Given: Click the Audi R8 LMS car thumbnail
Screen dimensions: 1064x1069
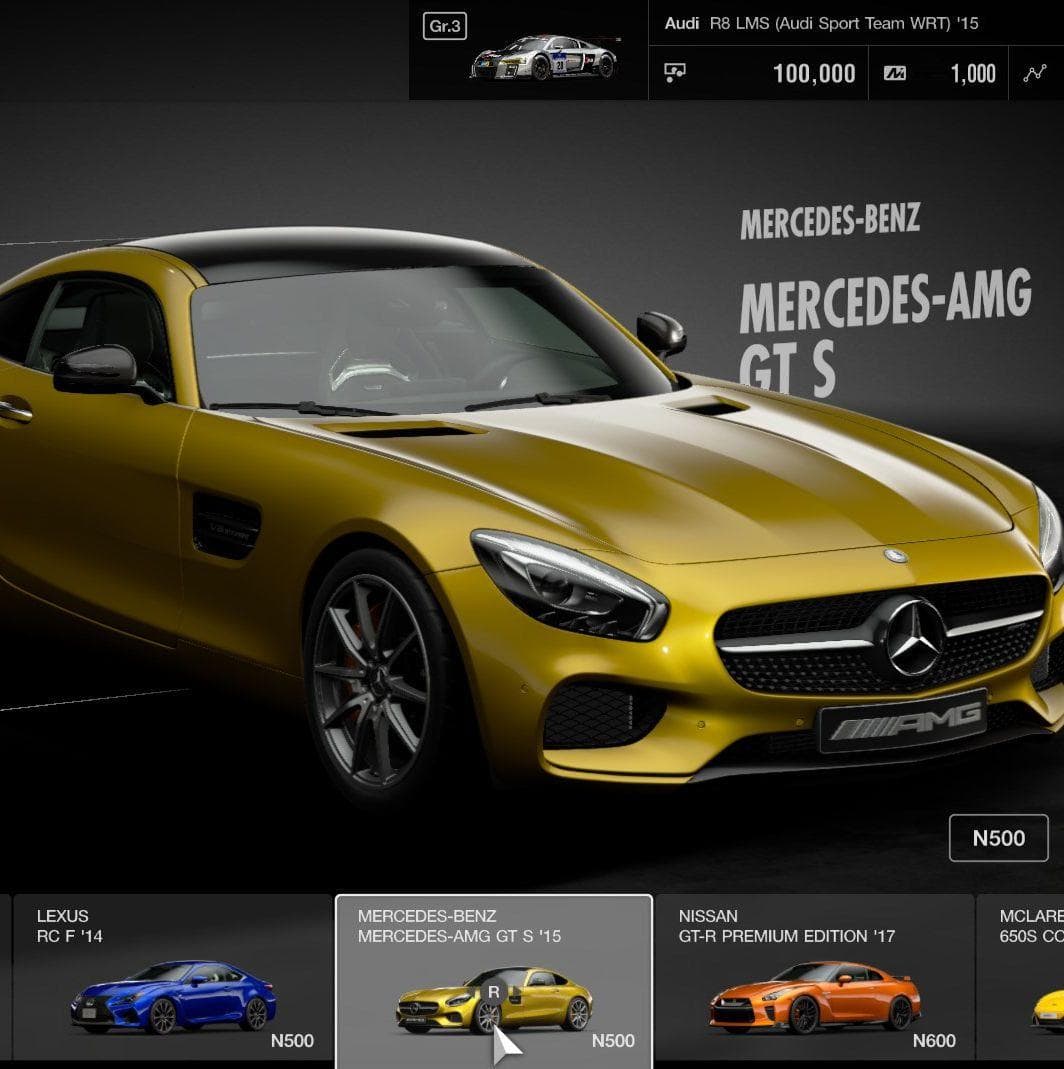Looking at the screenshot, I should click(543, 58).
